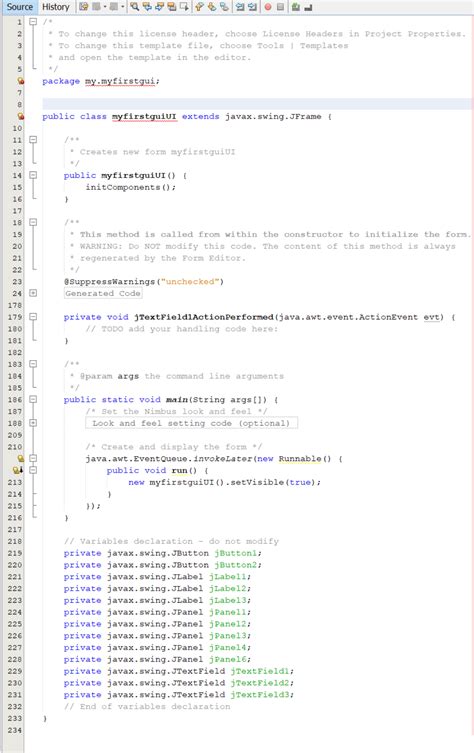Click 'main' in public static void line
The width and height of the screenshot is (474, 753).
pos(176,400)
